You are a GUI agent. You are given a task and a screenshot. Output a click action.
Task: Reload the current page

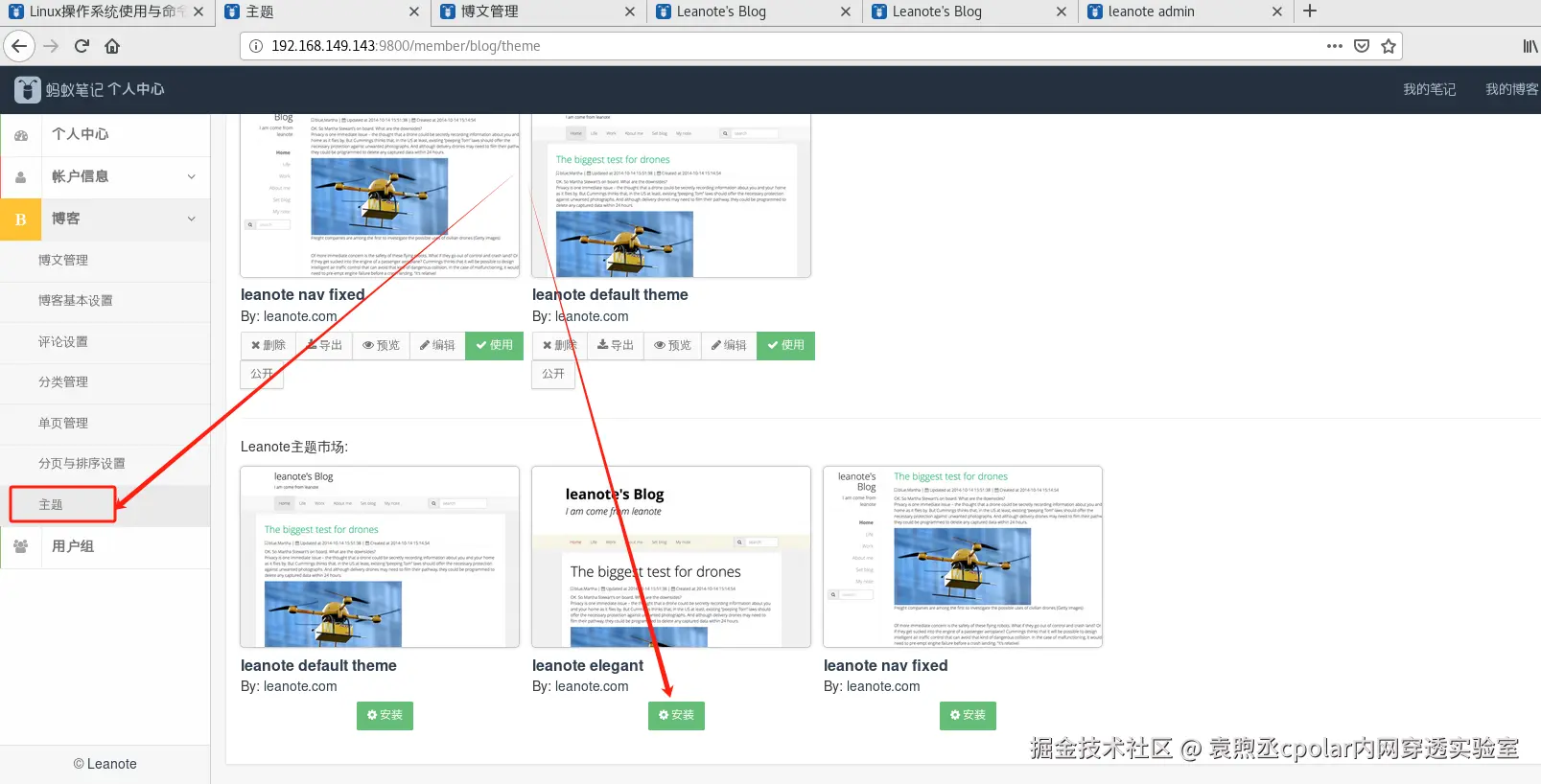82,46
